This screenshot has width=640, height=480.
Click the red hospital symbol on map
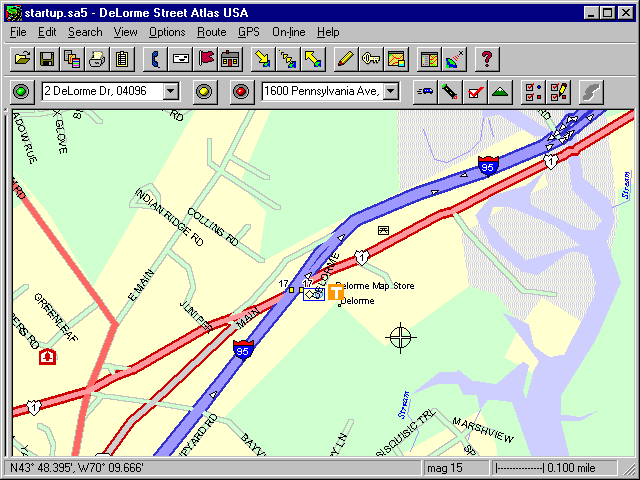47,357
